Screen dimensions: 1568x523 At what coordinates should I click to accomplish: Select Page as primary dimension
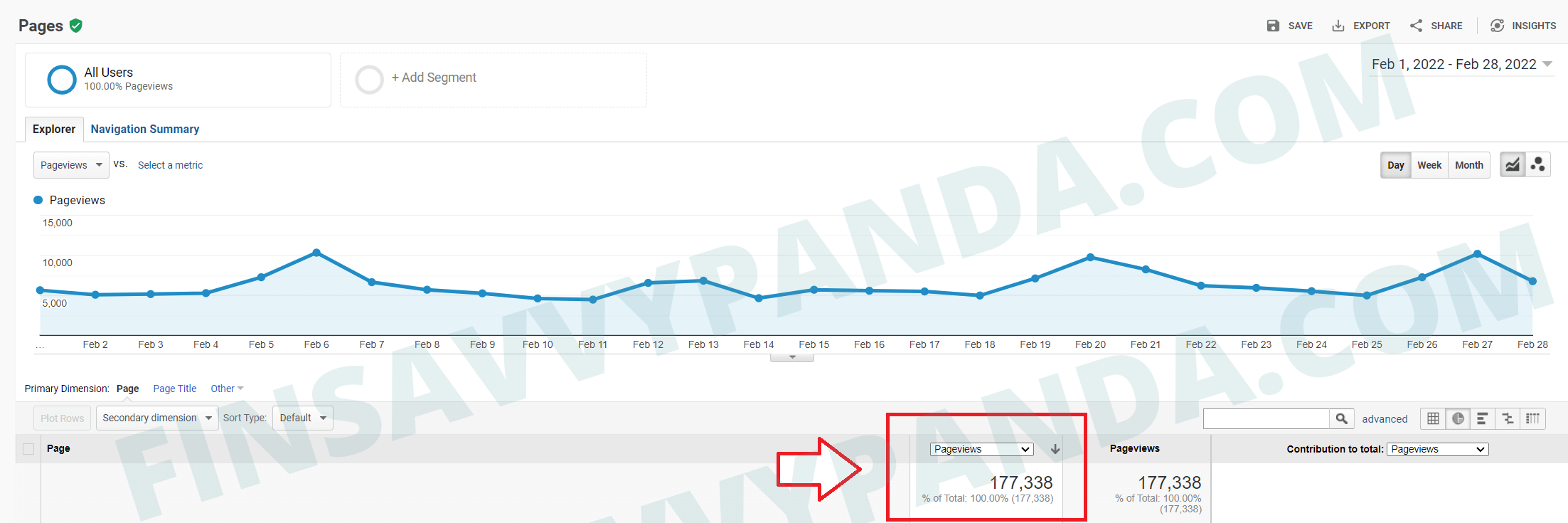click(128, 389)
